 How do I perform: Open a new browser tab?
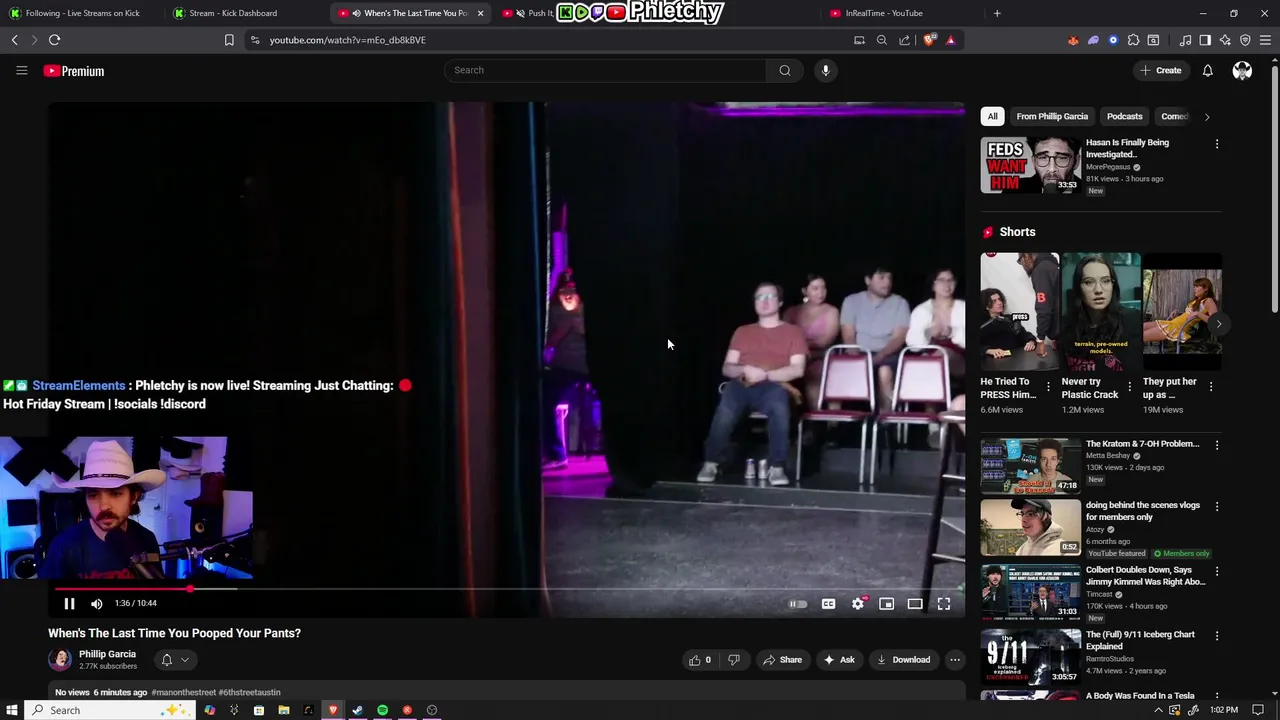[997, 13]
